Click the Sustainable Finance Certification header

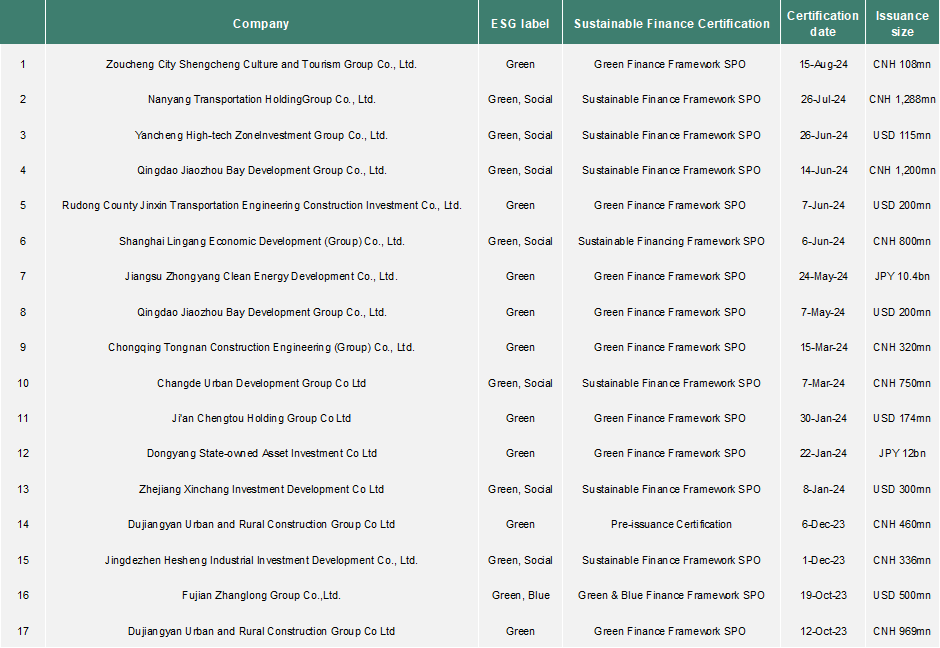tap(671, 23)
